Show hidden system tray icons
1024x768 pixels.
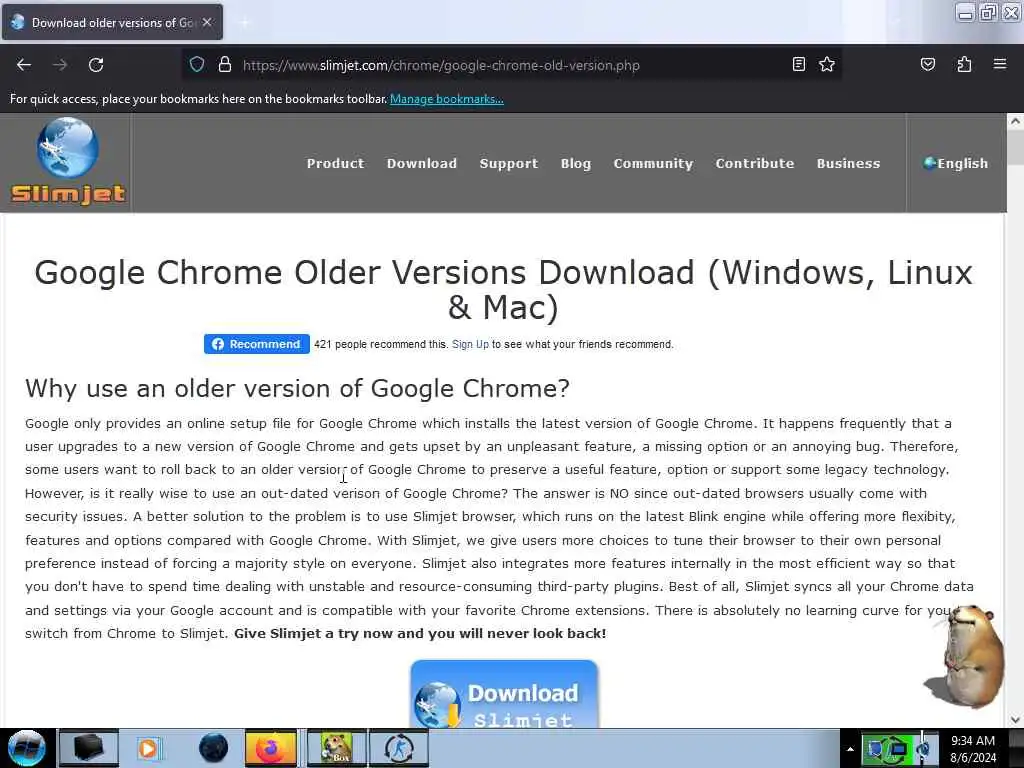(x=850, y=749)
